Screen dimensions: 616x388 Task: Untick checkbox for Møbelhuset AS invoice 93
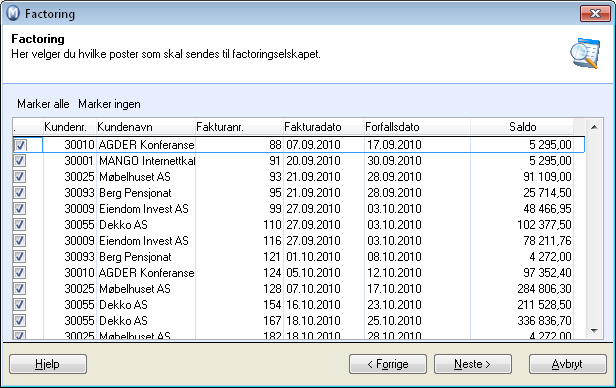pos(20,177)
